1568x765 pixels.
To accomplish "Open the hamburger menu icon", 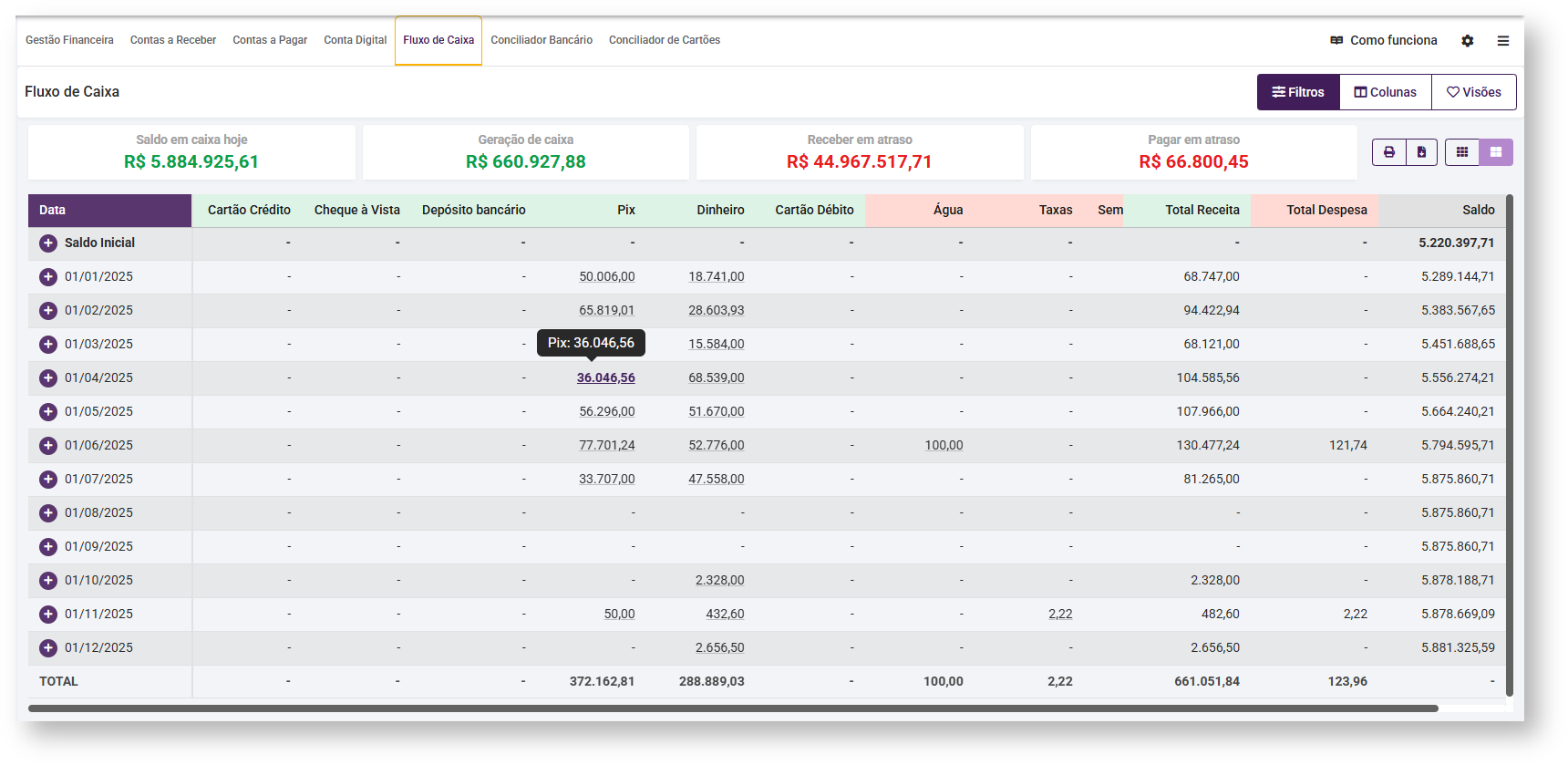I will (x=1503, y=41).
